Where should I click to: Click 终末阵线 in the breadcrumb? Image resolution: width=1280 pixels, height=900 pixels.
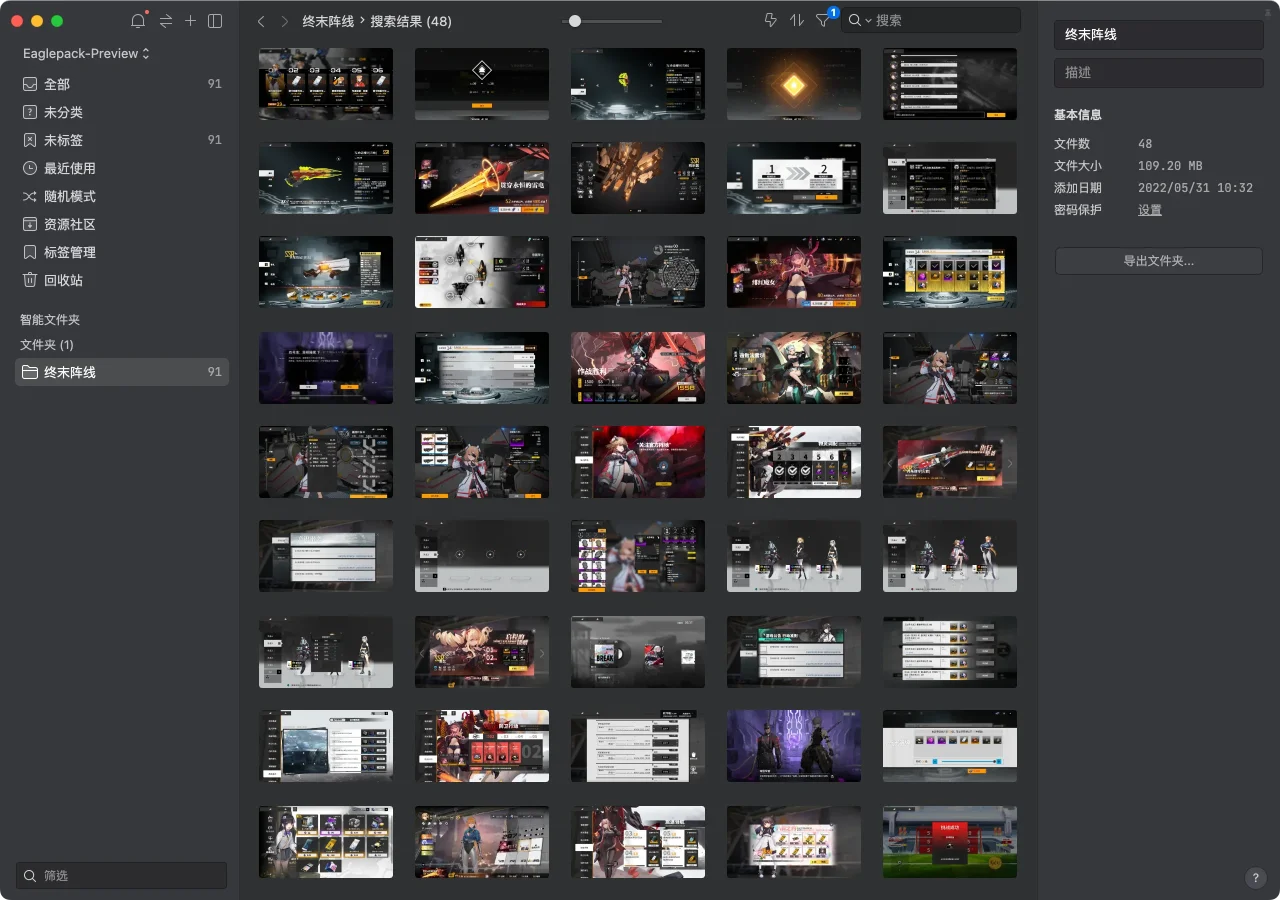328,21
